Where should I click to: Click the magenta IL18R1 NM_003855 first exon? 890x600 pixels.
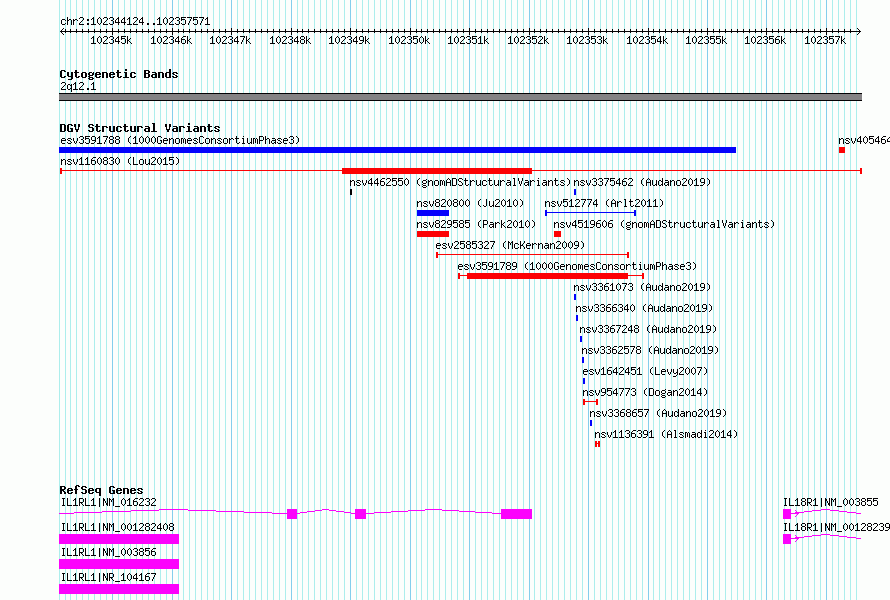[x=787, y=514]
